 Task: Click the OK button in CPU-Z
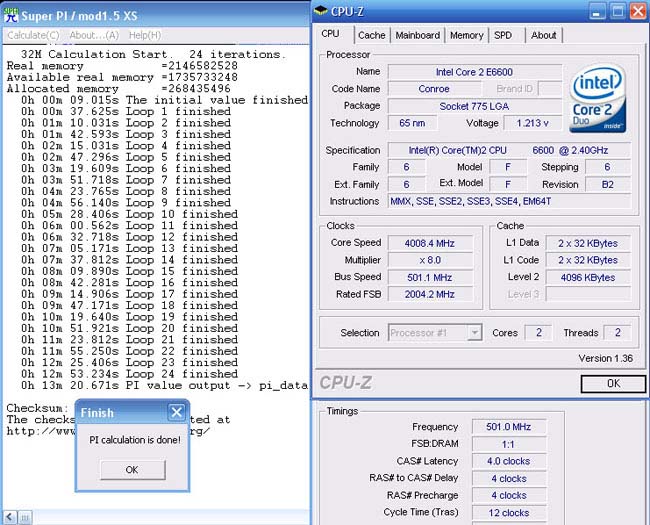click(x=613, y=384)
